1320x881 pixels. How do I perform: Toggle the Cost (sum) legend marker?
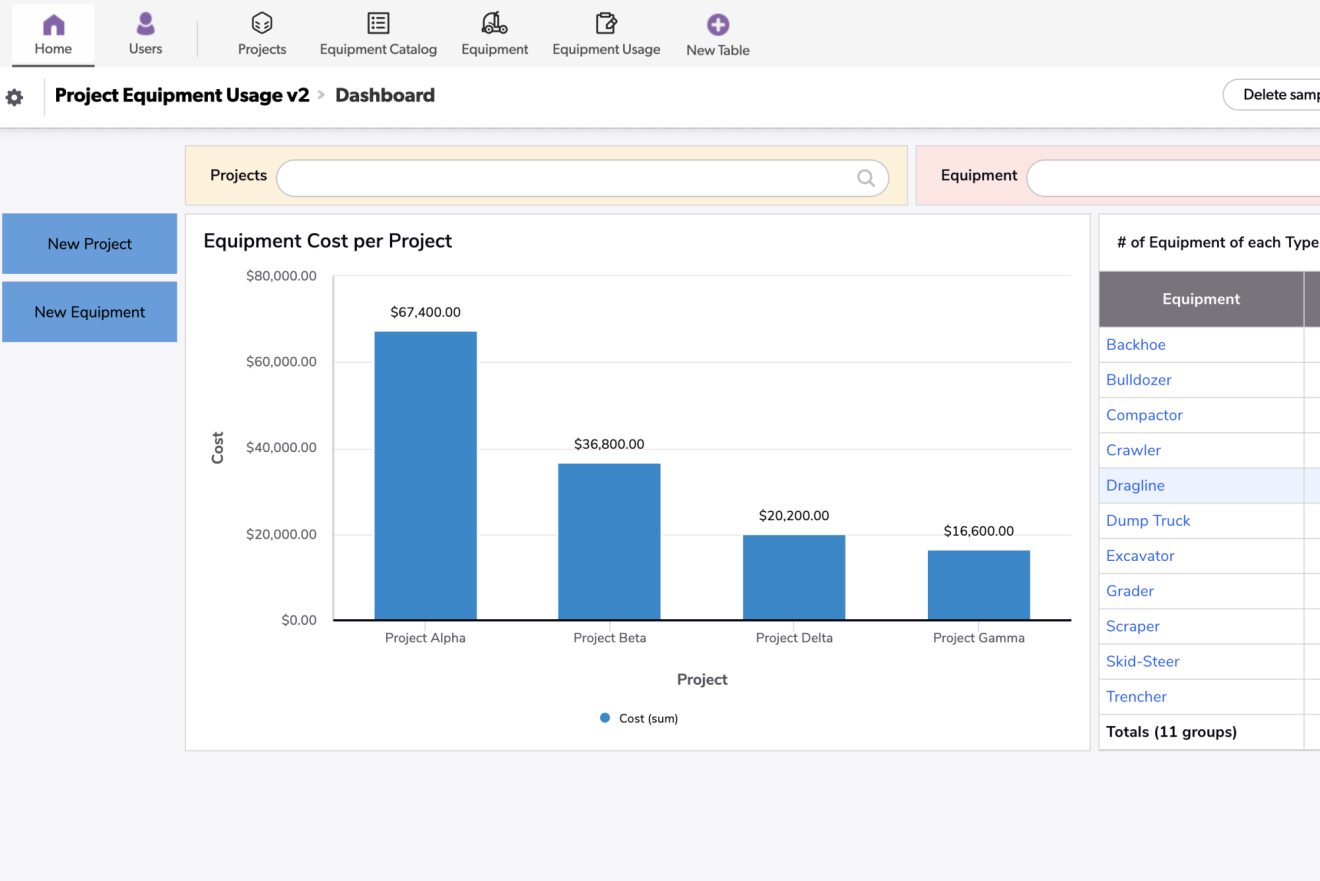click(605, 718)
